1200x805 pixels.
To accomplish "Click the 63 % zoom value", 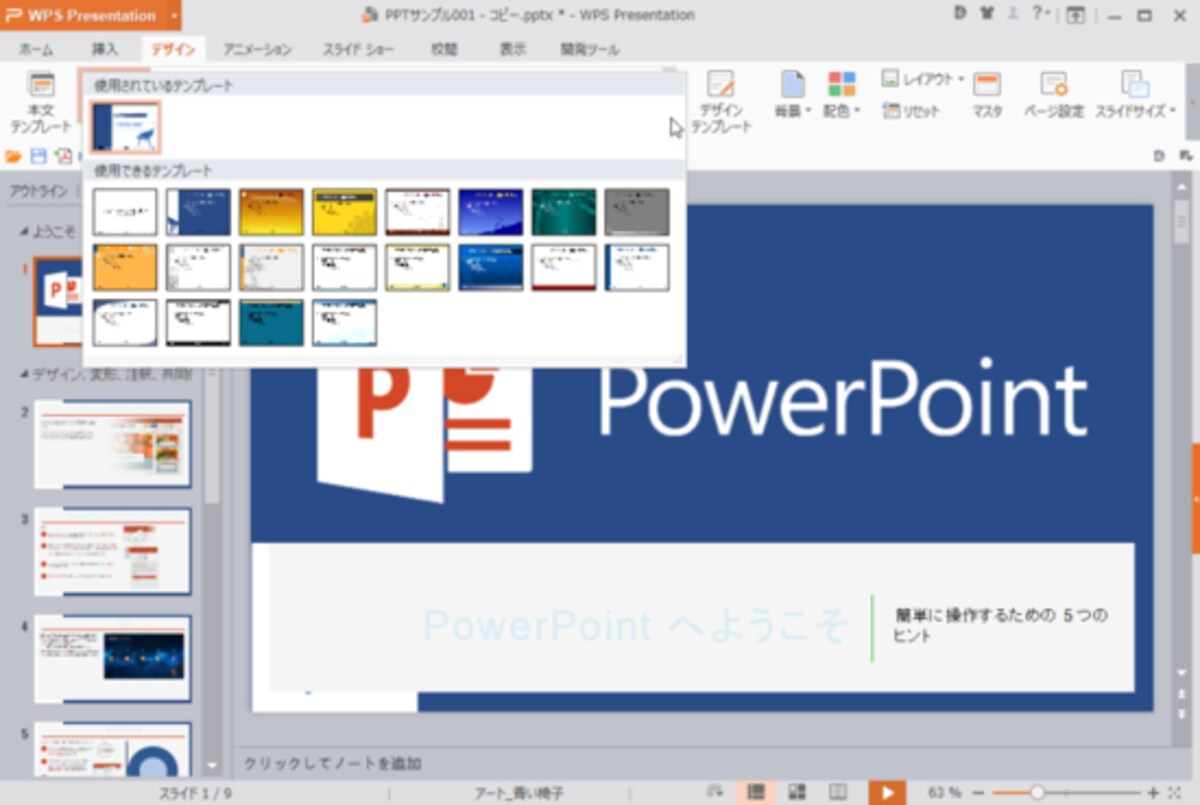I will 944,793.
